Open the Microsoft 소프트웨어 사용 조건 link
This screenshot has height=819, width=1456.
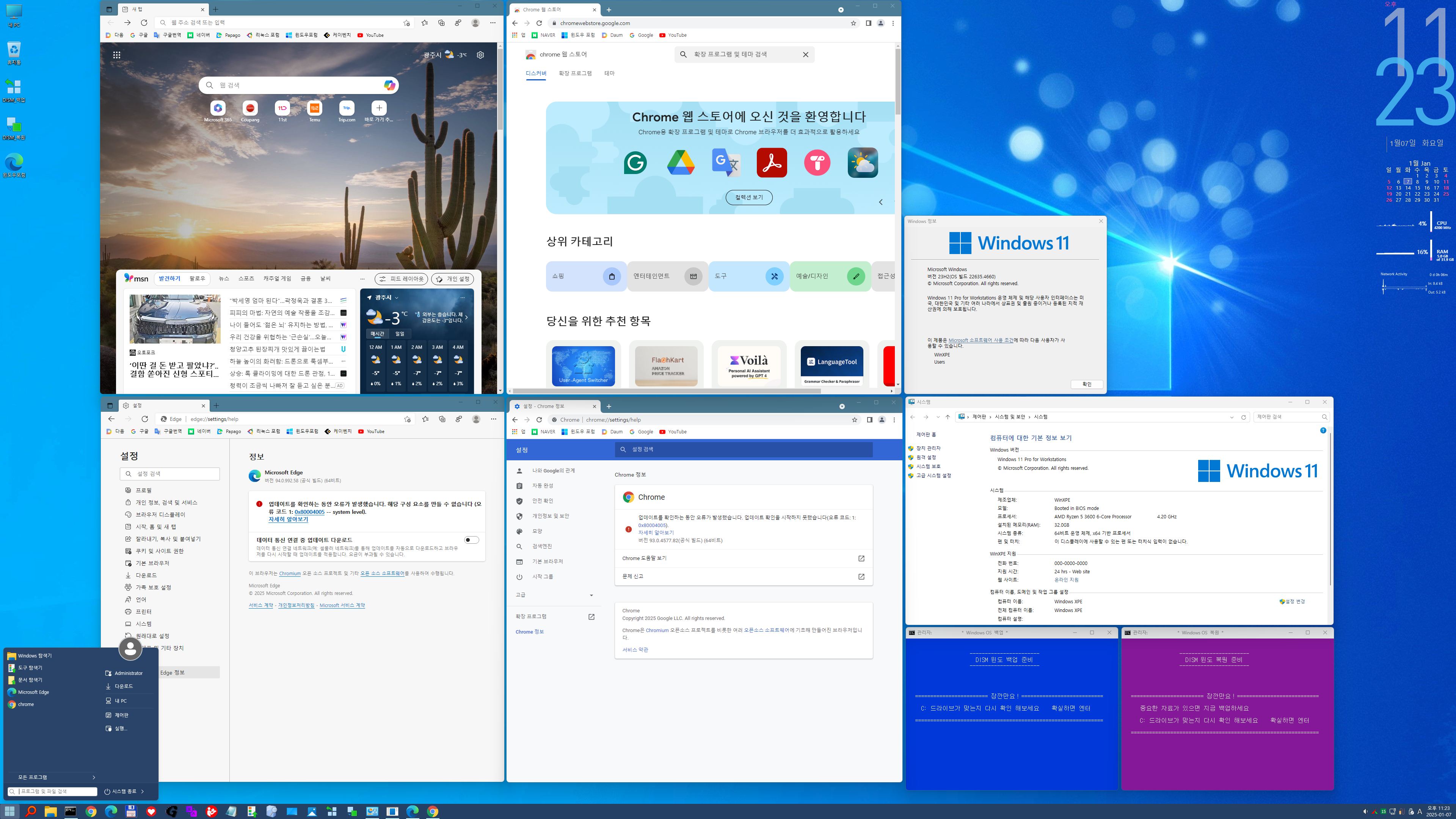point(981,340)
